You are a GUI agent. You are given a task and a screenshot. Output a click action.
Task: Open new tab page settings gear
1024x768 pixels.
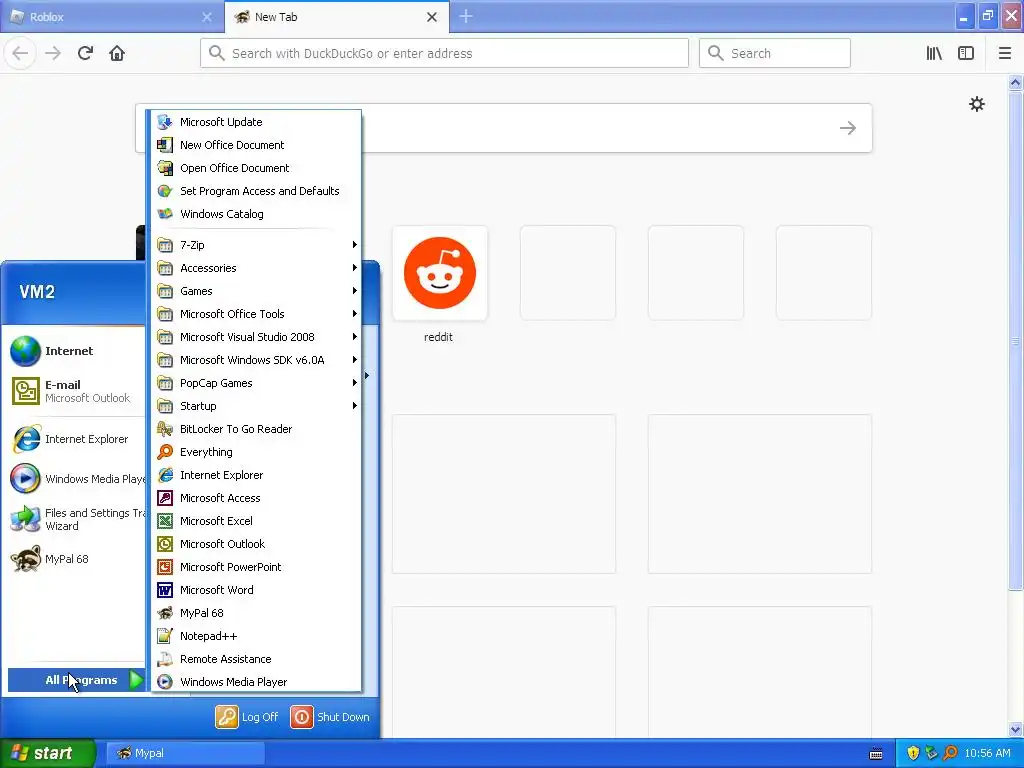tap(976, 104)
